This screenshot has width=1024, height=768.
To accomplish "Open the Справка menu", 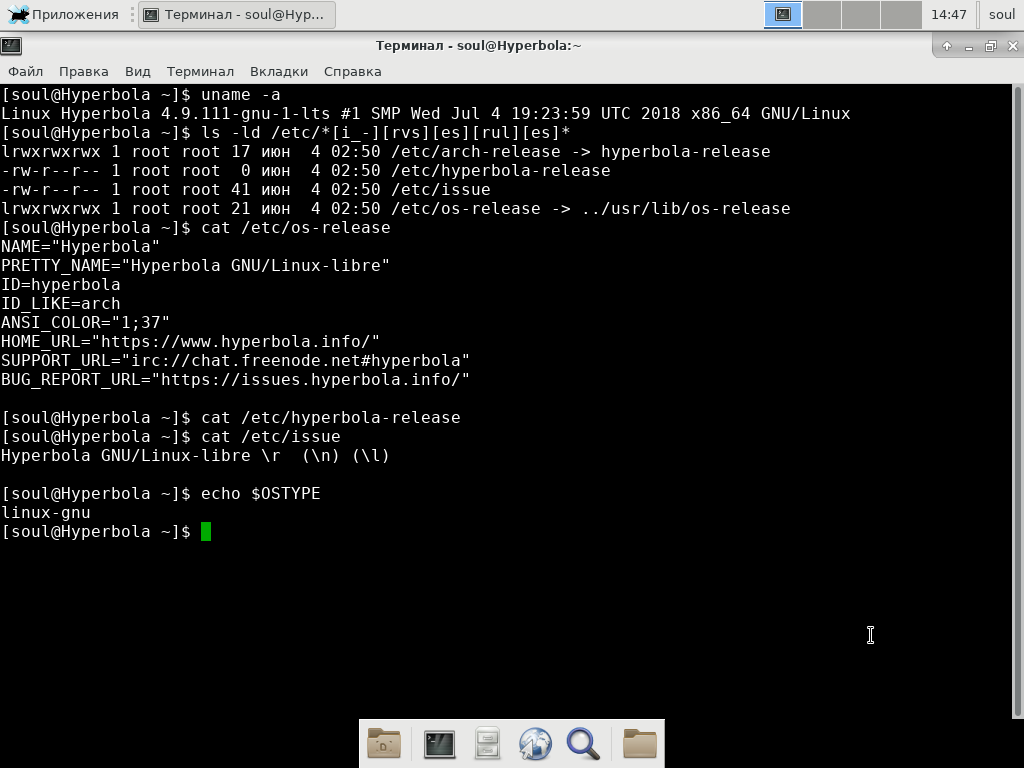I will click(x=353, y=71).
